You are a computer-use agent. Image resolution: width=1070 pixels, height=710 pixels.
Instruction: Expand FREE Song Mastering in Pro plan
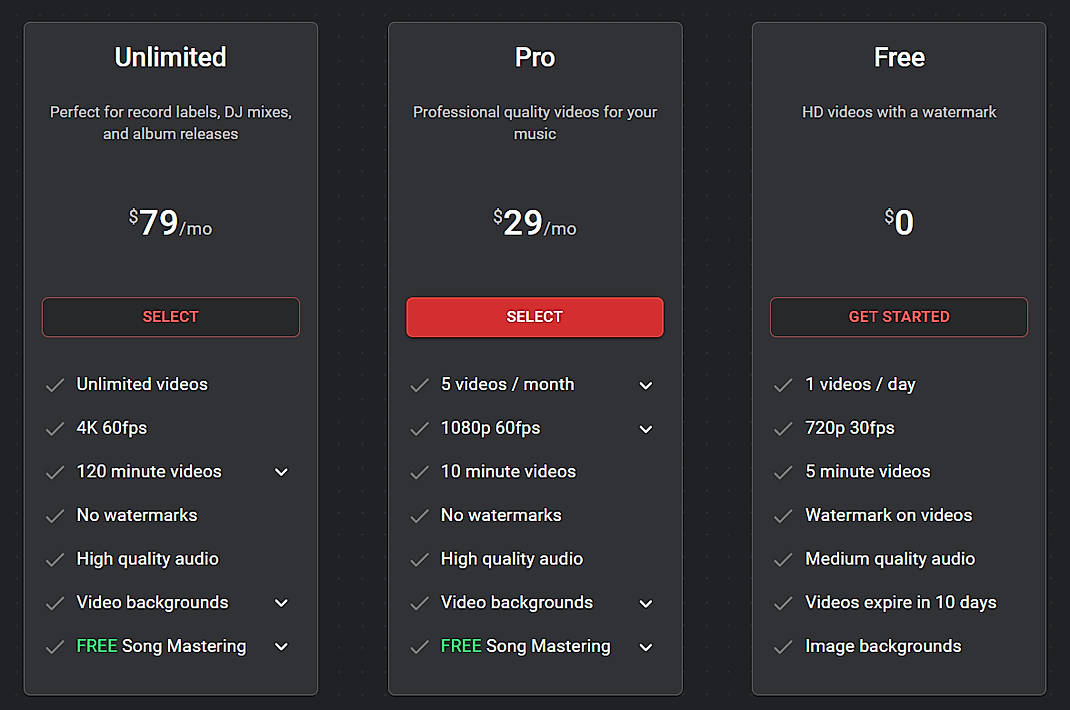[x=646, y=647]
